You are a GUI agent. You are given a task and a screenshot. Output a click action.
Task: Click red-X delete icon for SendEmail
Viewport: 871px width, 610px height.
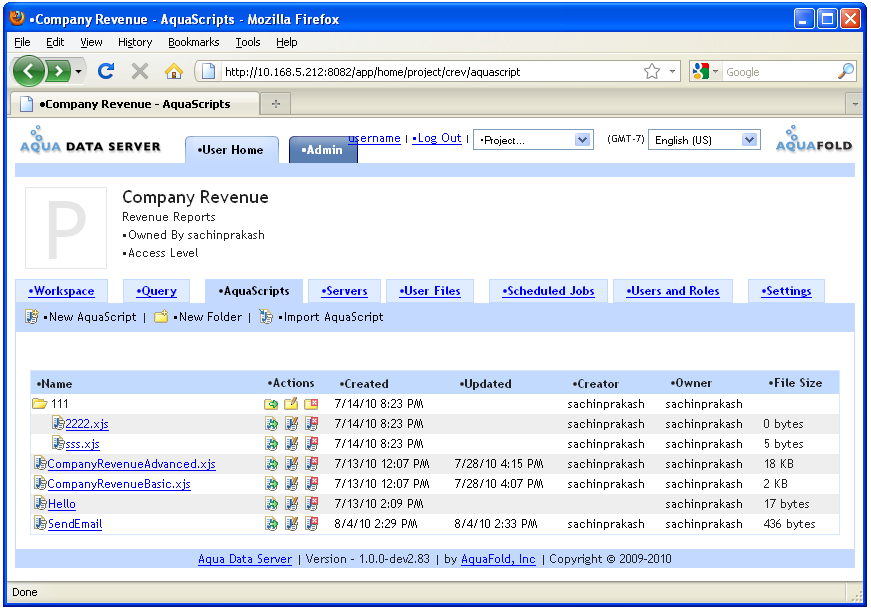point(312,524)
